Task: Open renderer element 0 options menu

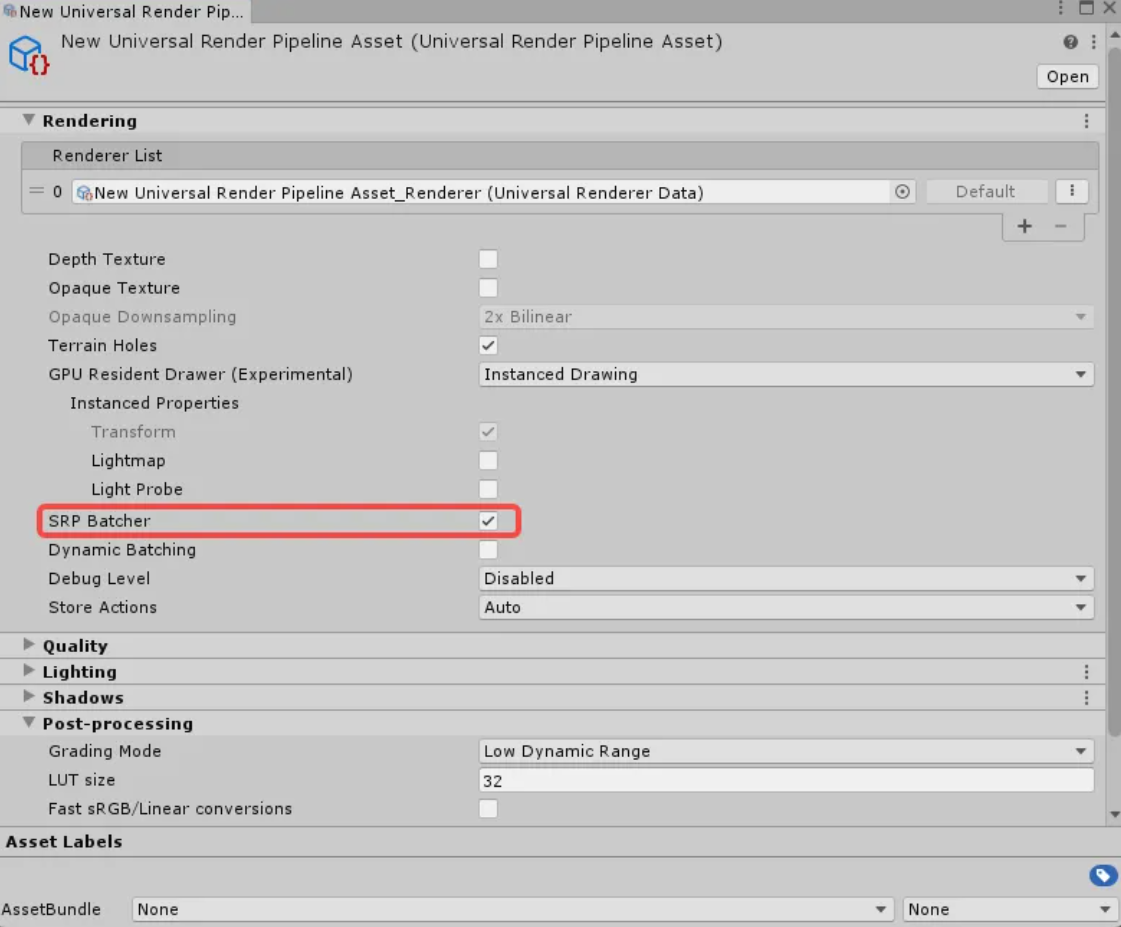Action: (1072, 192)
